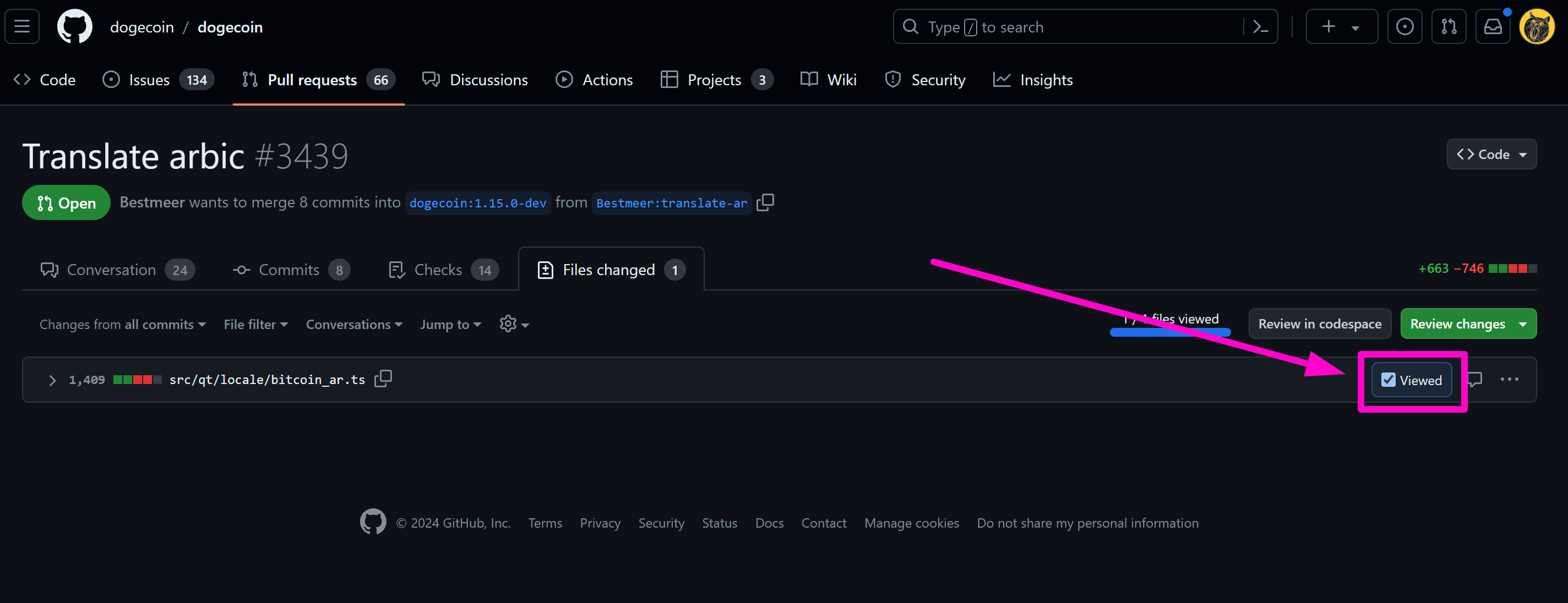The height and width of the screenshot is (603, 1568).
Task: Open src/qt/locale/bitcoin_ar.ts file link
Action: [x=267, y=380]
